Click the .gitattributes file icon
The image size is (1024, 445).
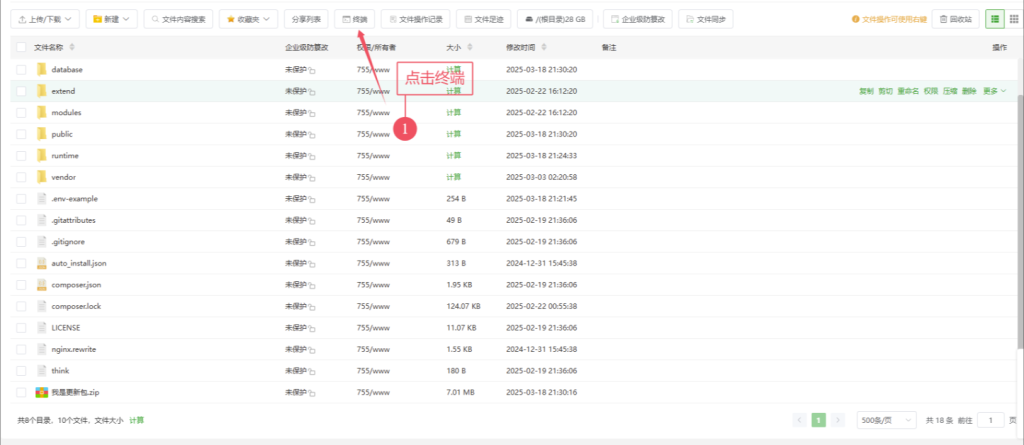point(42,220)
